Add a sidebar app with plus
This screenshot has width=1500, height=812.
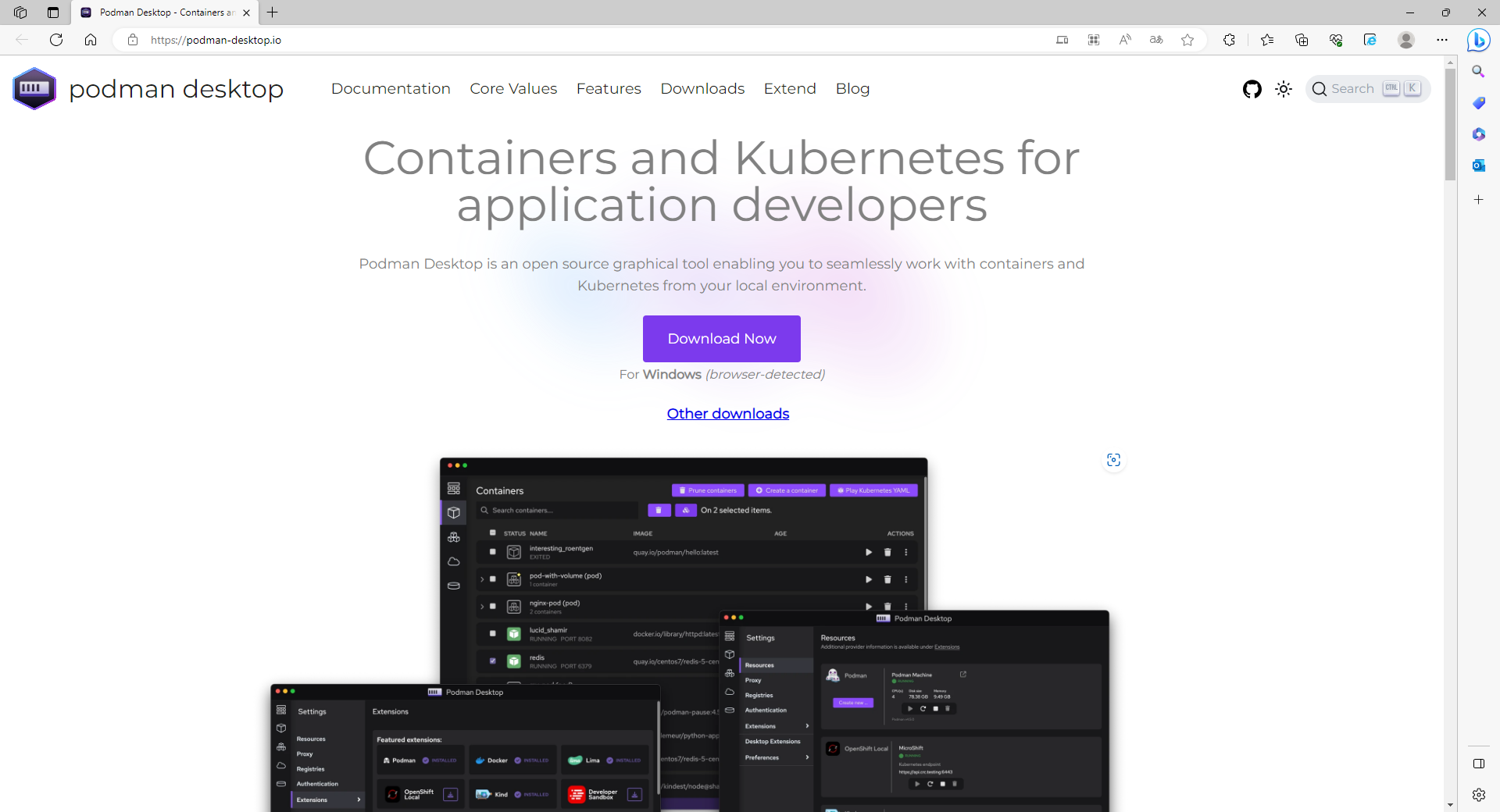coord(1478,200)
